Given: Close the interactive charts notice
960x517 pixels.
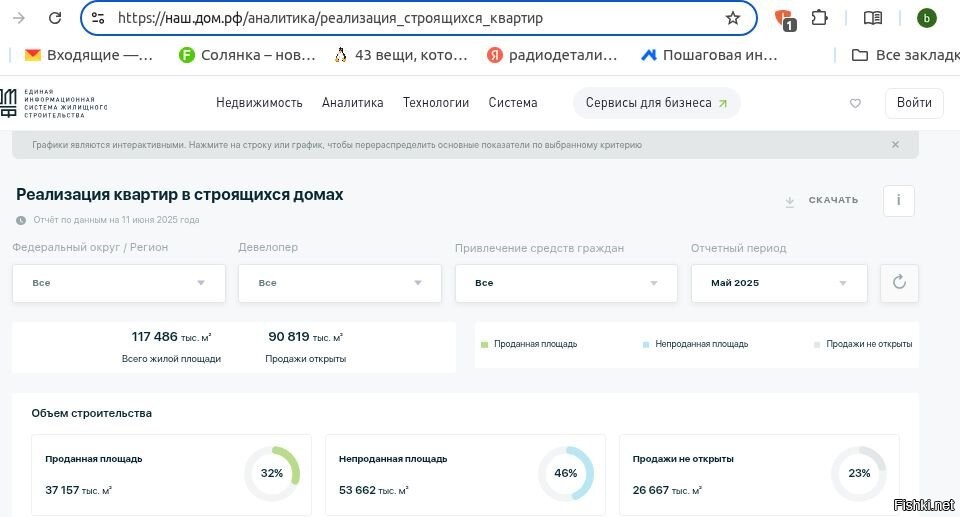Looking at the screenshot, I should point(895,145).
